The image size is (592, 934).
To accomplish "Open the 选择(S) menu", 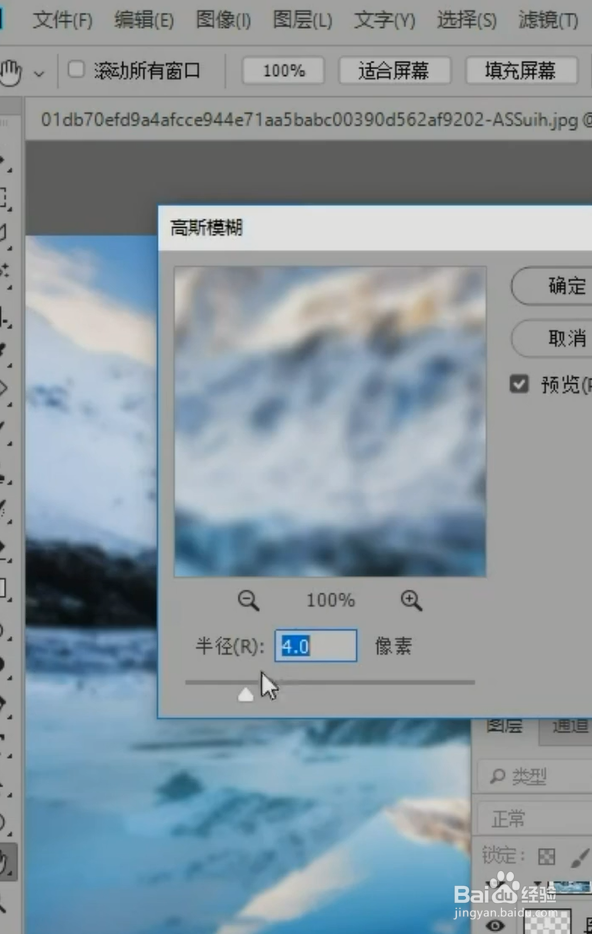I will (466, 20).
